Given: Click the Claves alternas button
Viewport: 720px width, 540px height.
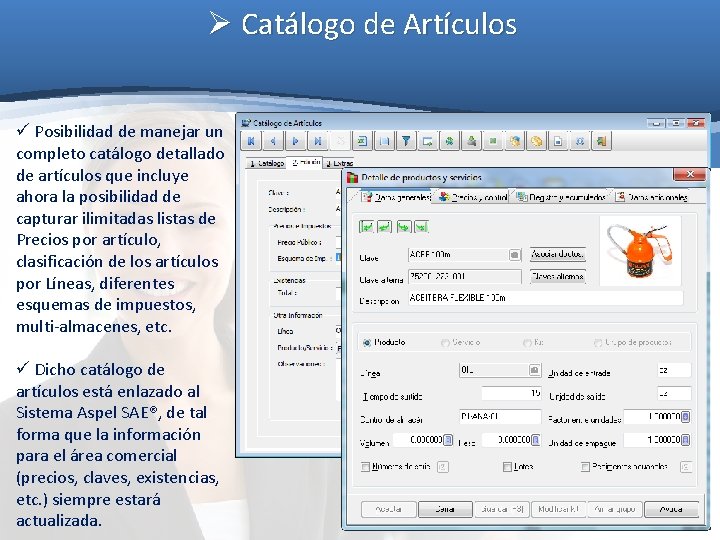Looking at the screenshot, I should [557, 276].
